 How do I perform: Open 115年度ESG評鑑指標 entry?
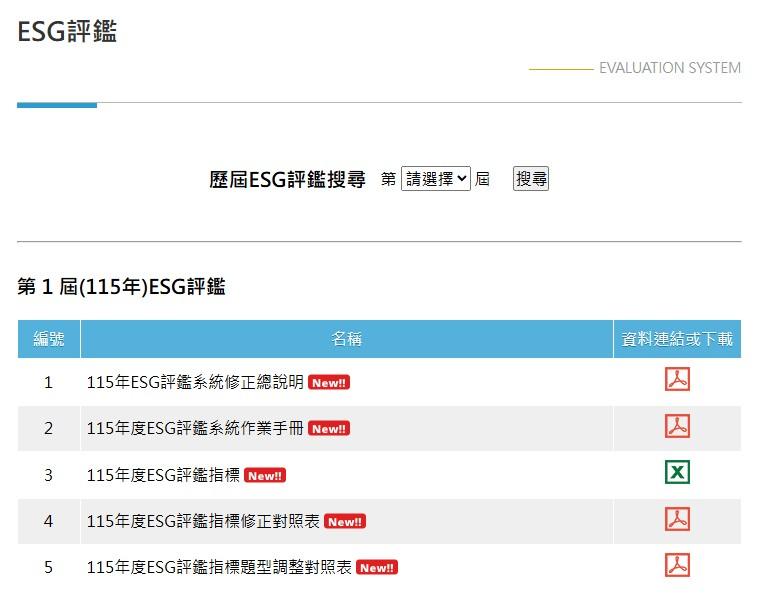pos(163,475)
